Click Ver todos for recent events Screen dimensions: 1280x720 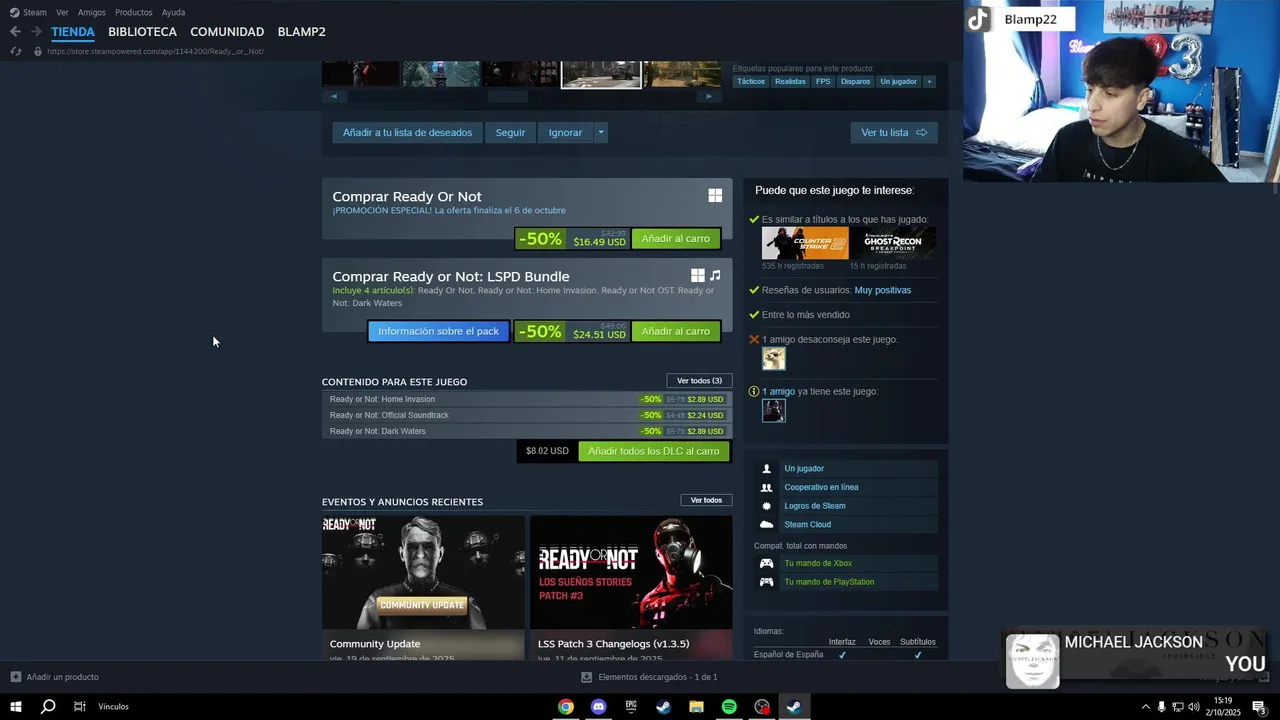pos(706,500)
